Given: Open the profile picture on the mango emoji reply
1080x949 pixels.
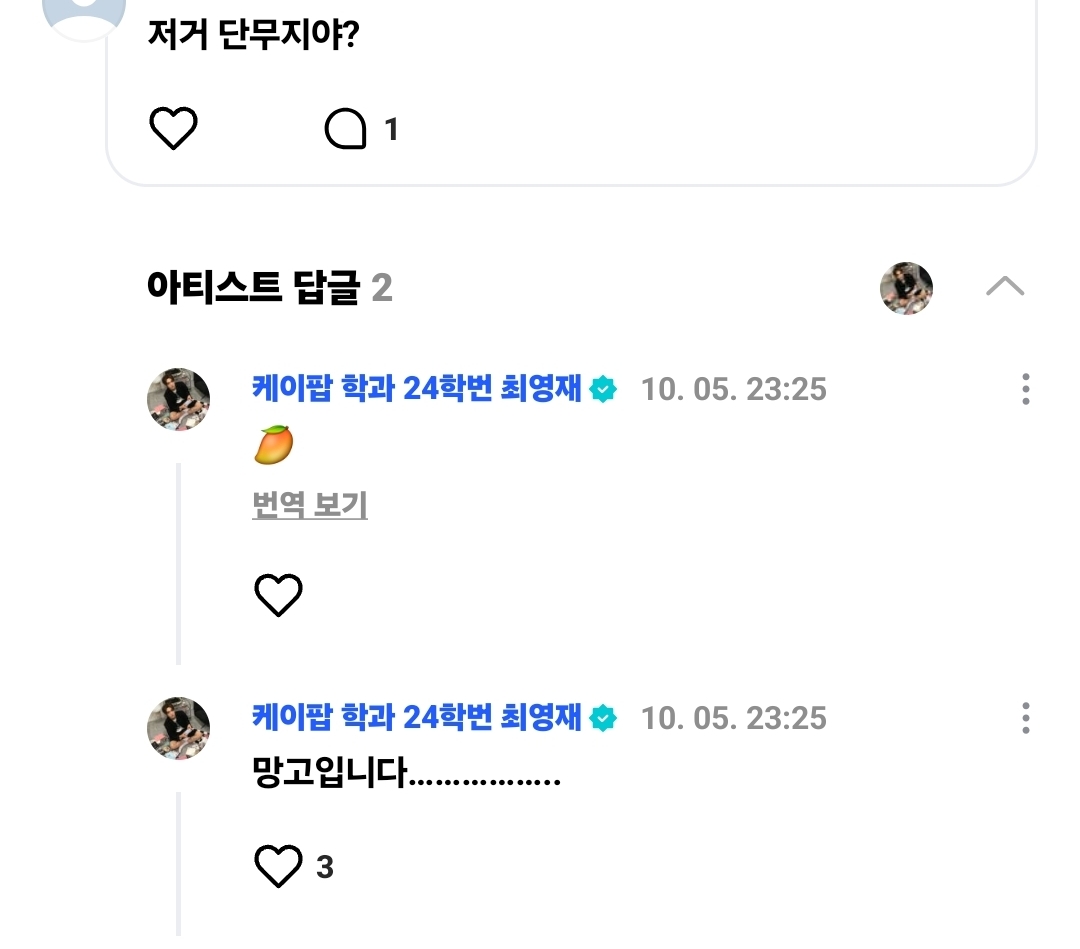Looking at the screenshot, I should click(x=179, y=399).
